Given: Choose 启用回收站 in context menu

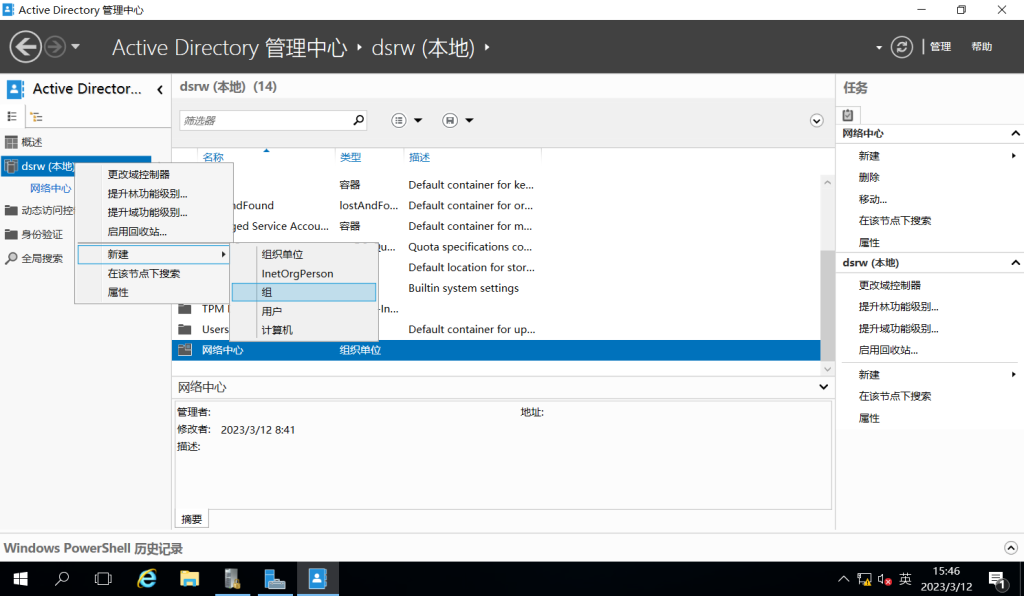Looking at the screenshot, I should tap(137, 231).
